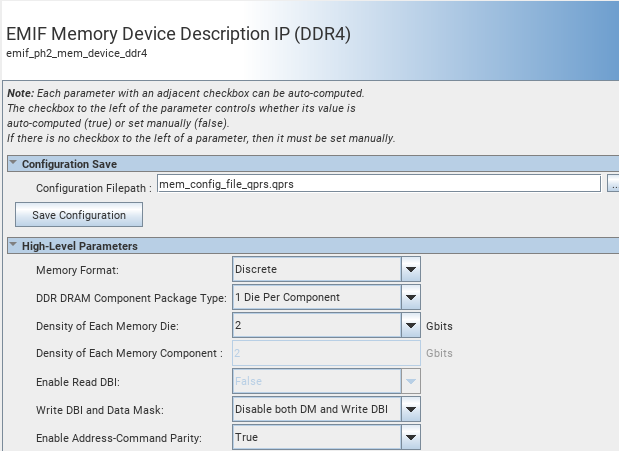
Task: Expand DDR DRAM Component Package Type dropdown arrow
Action: pyautogui.click(x=410, y=297)
